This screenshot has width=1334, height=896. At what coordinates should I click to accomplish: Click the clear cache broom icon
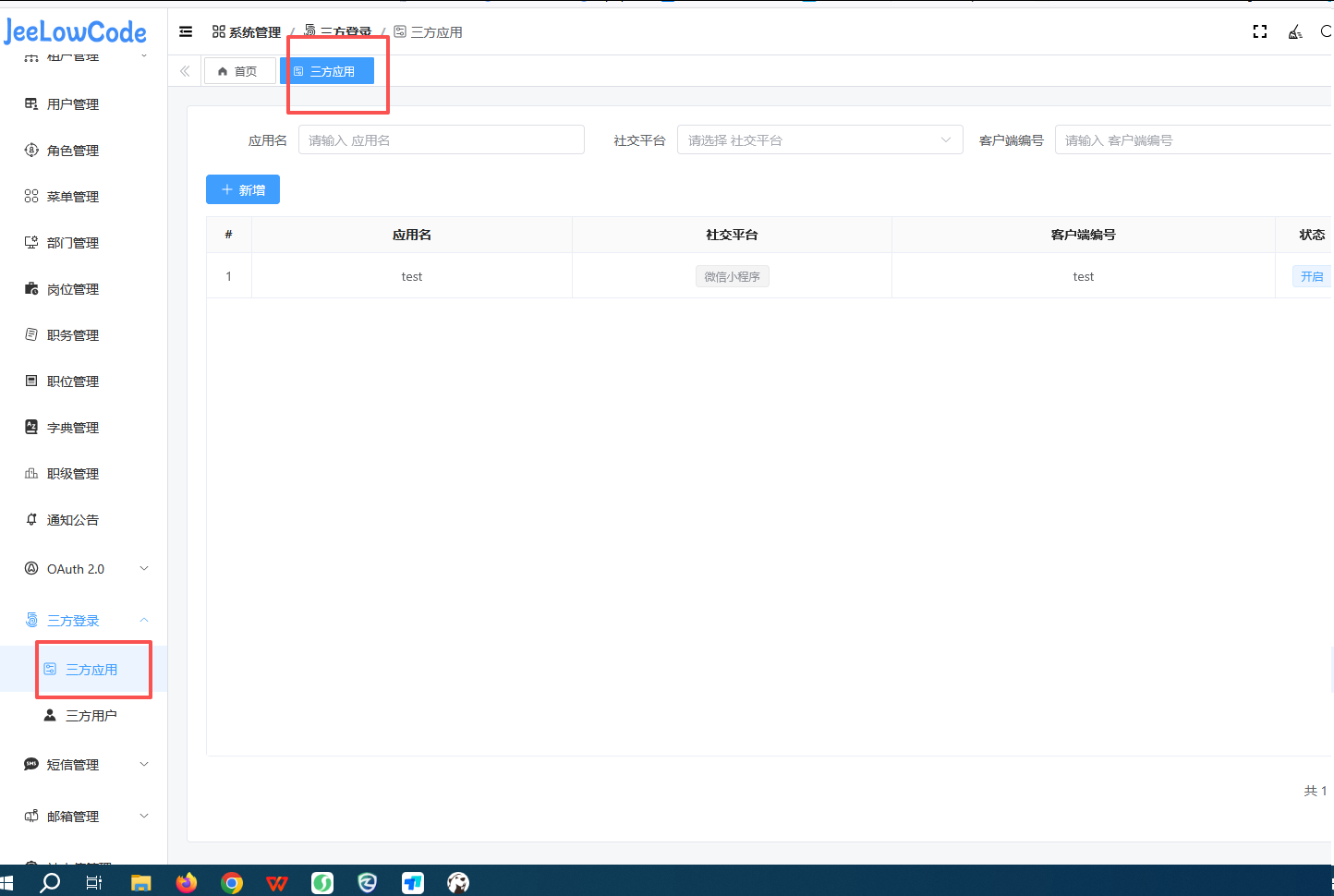tap(1295, 32)
